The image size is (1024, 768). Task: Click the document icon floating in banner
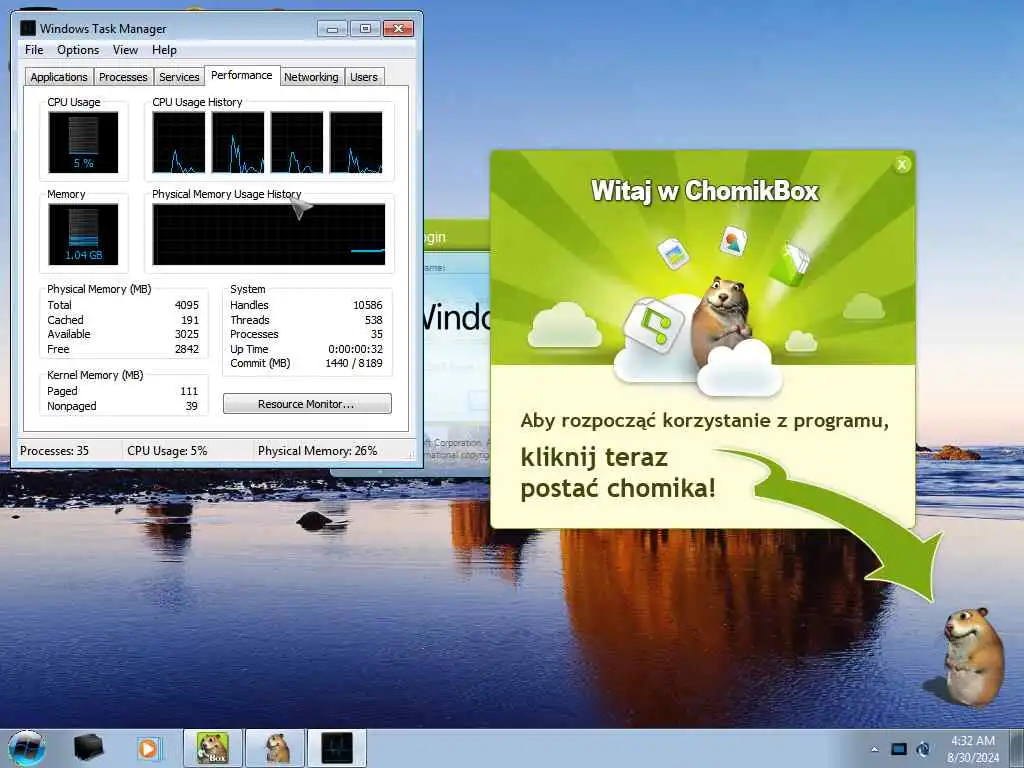(x=673, y=253)
